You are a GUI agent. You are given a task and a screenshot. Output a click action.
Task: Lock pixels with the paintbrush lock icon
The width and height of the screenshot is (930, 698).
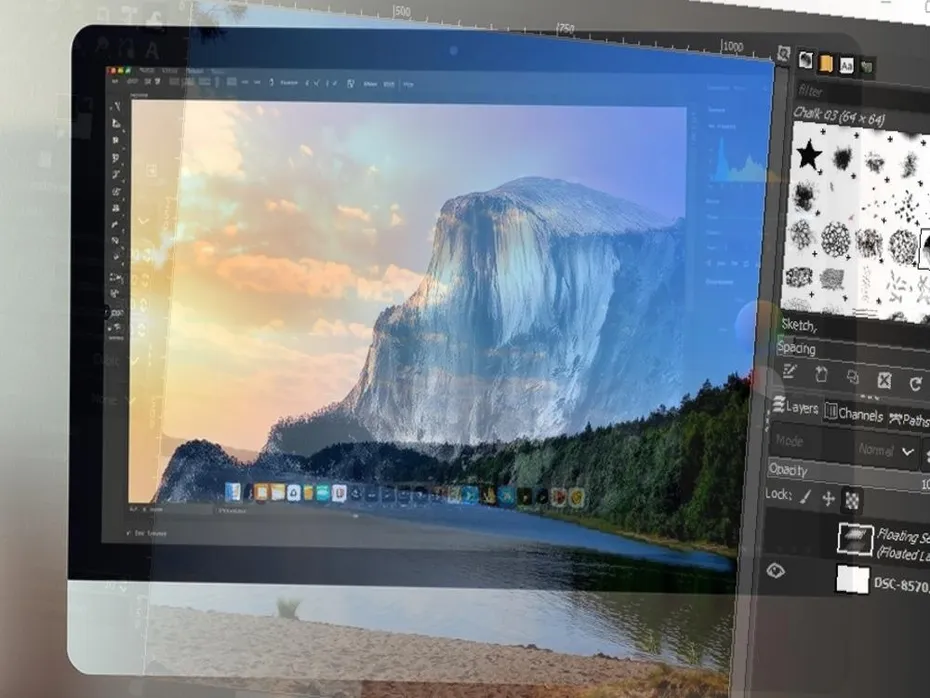click(803, 498)
